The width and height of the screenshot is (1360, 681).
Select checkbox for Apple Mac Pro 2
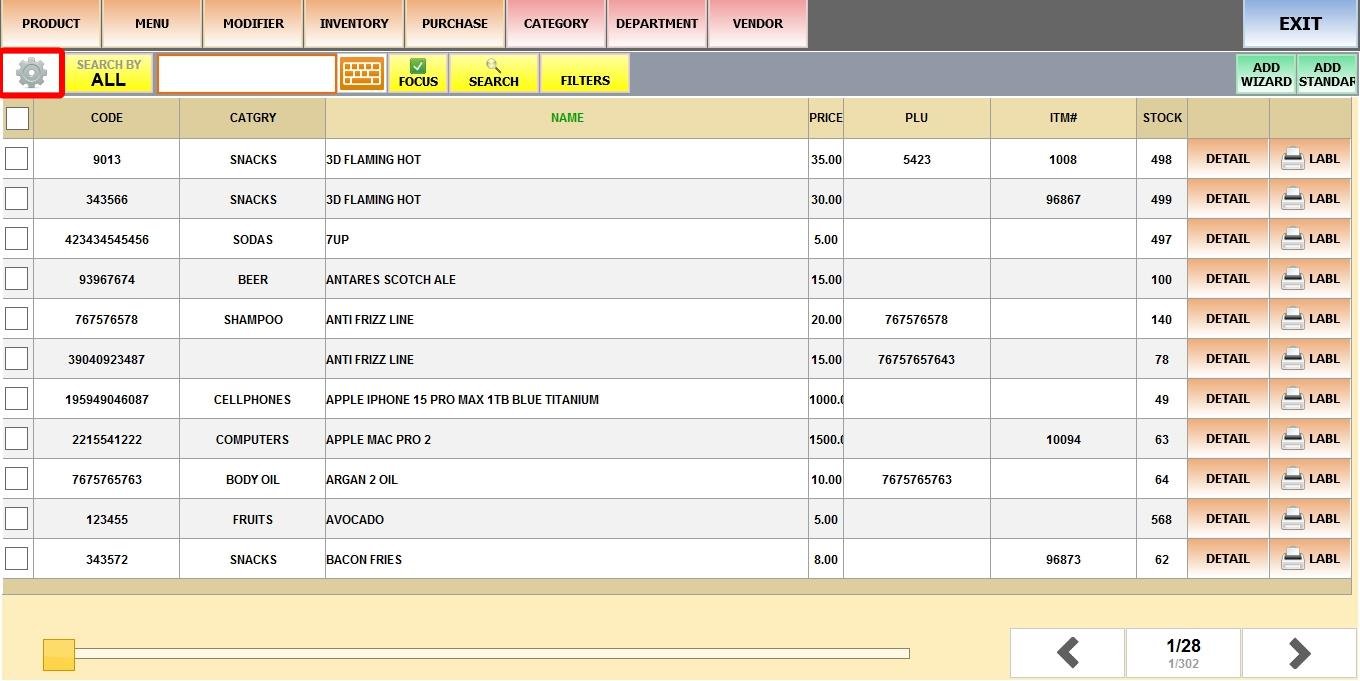point(17,439)
